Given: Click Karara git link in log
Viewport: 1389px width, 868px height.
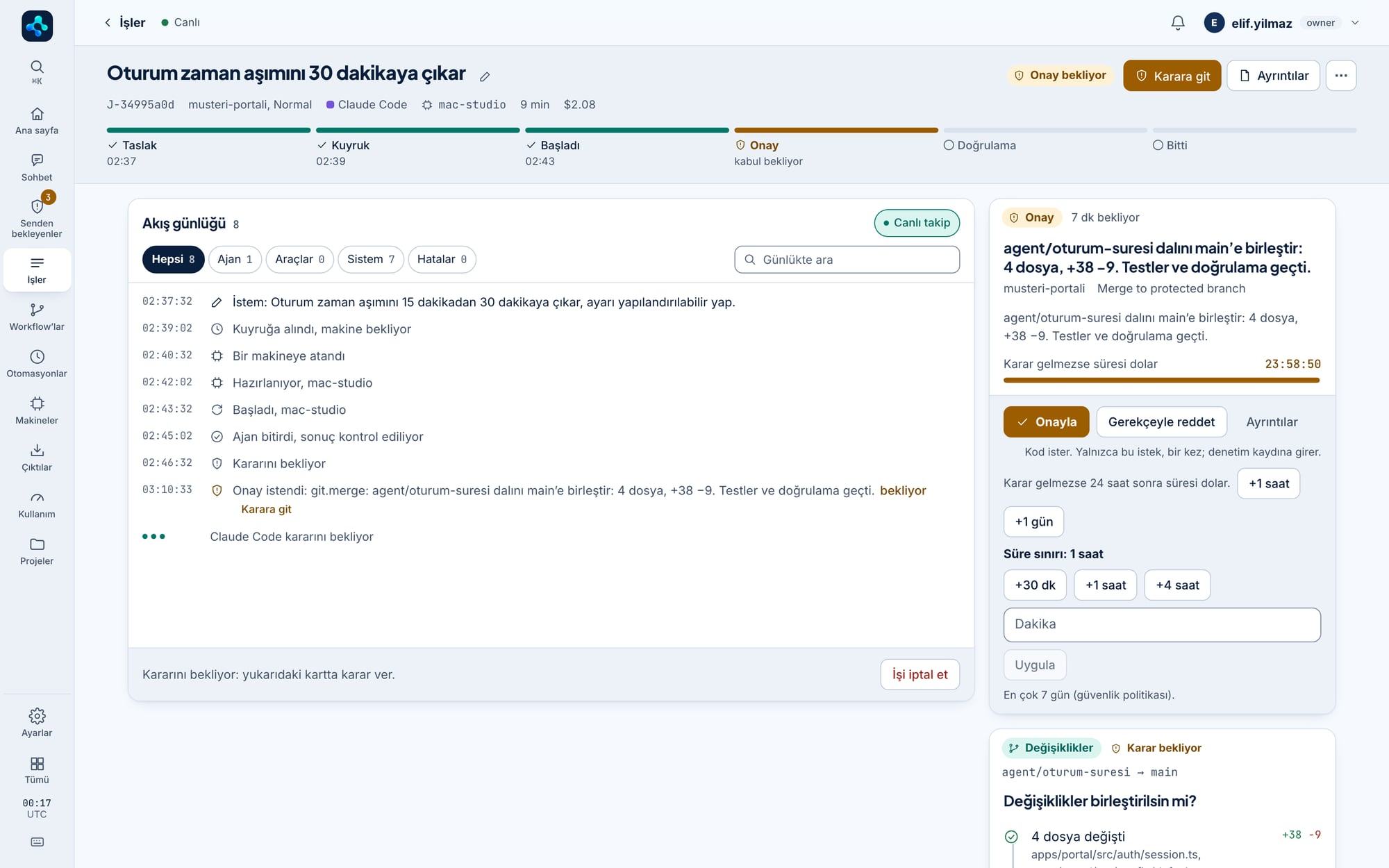Looking at the screenshot, I should (x=266, y=509).
